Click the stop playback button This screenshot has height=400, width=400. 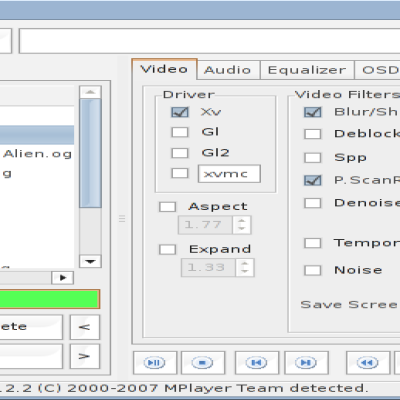tap(203, 362)
